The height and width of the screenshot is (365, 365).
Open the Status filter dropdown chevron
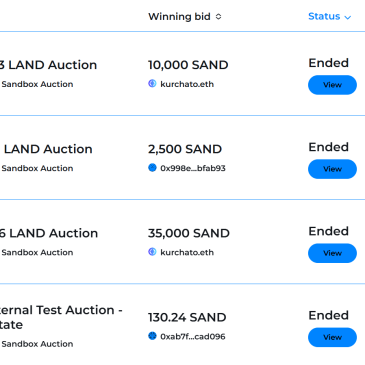[347, 17]
